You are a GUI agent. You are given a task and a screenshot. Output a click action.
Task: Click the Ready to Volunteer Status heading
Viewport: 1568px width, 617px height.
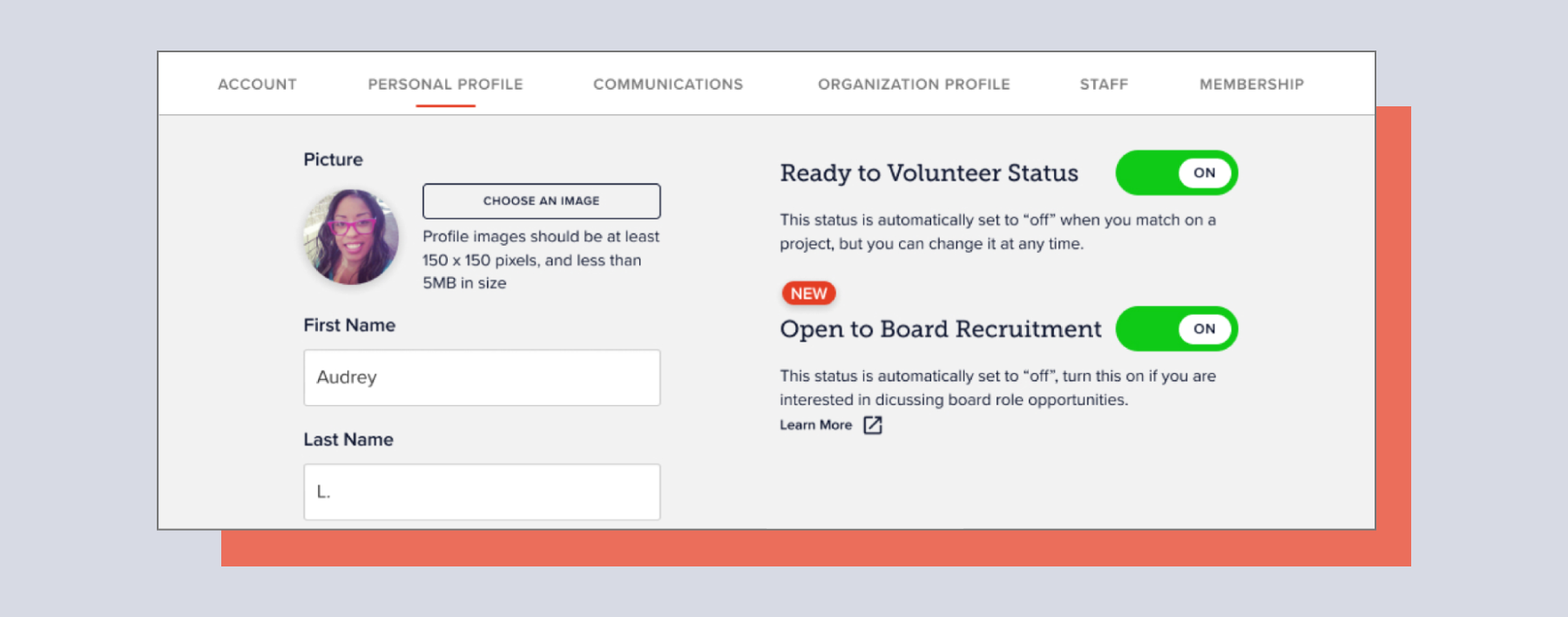929,173
